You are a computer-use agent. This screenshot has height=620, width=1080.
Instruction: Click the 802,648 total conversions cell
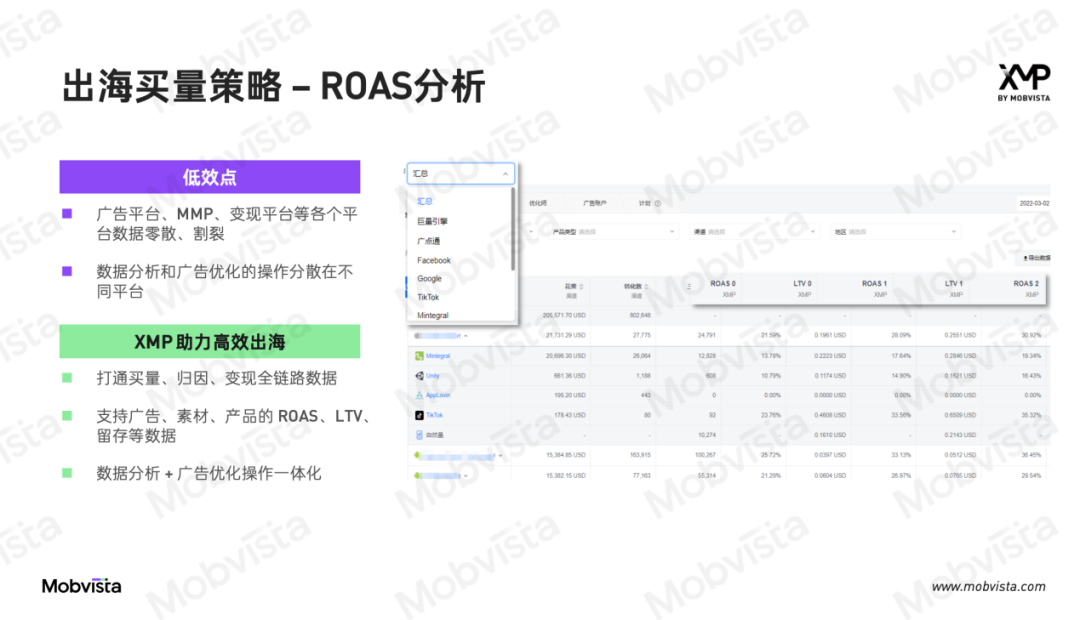point(640,316)
